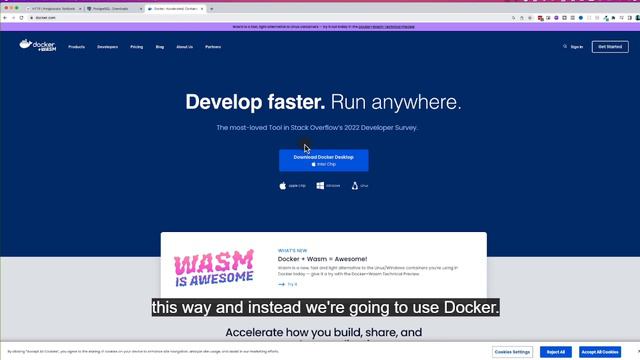Click the docker.com address bar

269,18
